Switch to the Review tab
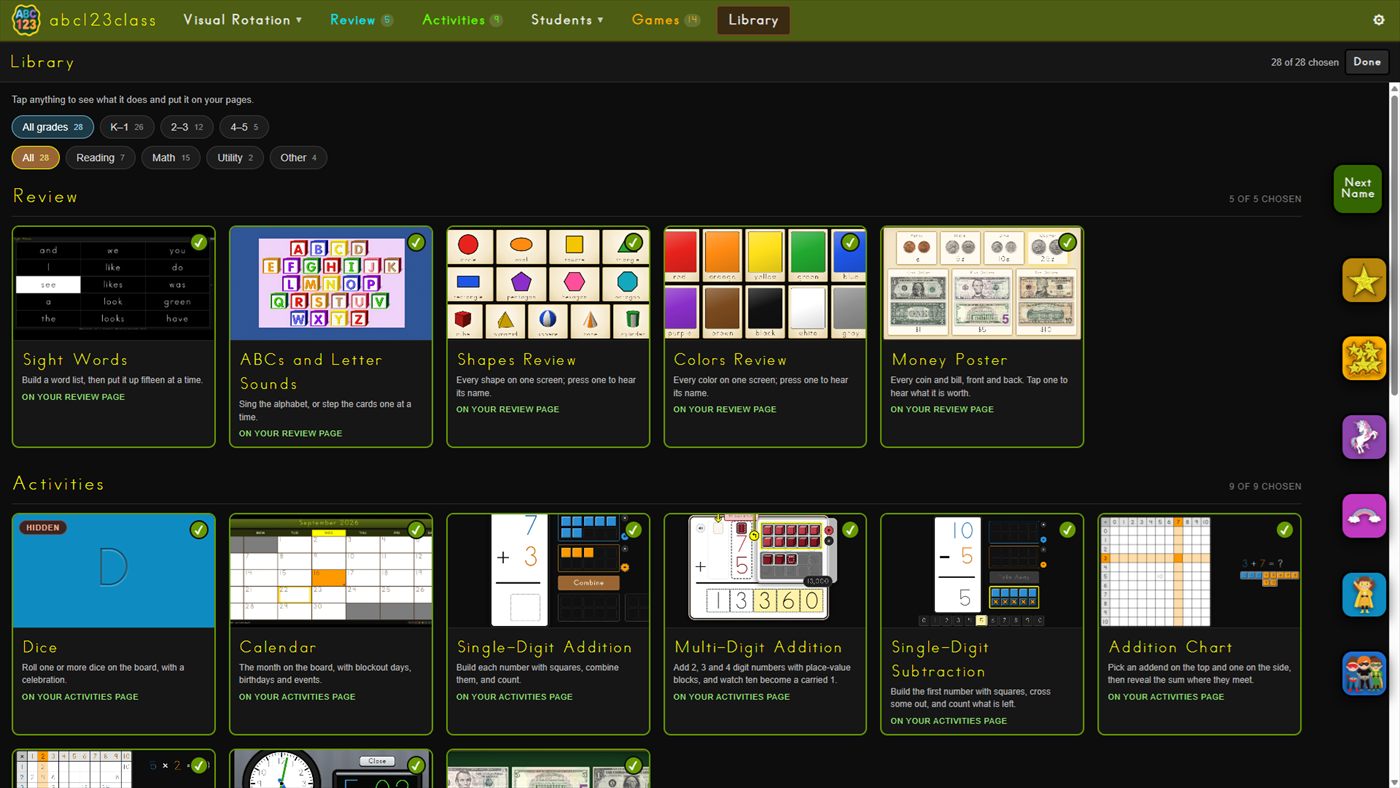This screenshot has width=1400, height=788. [x=361, y=20]
